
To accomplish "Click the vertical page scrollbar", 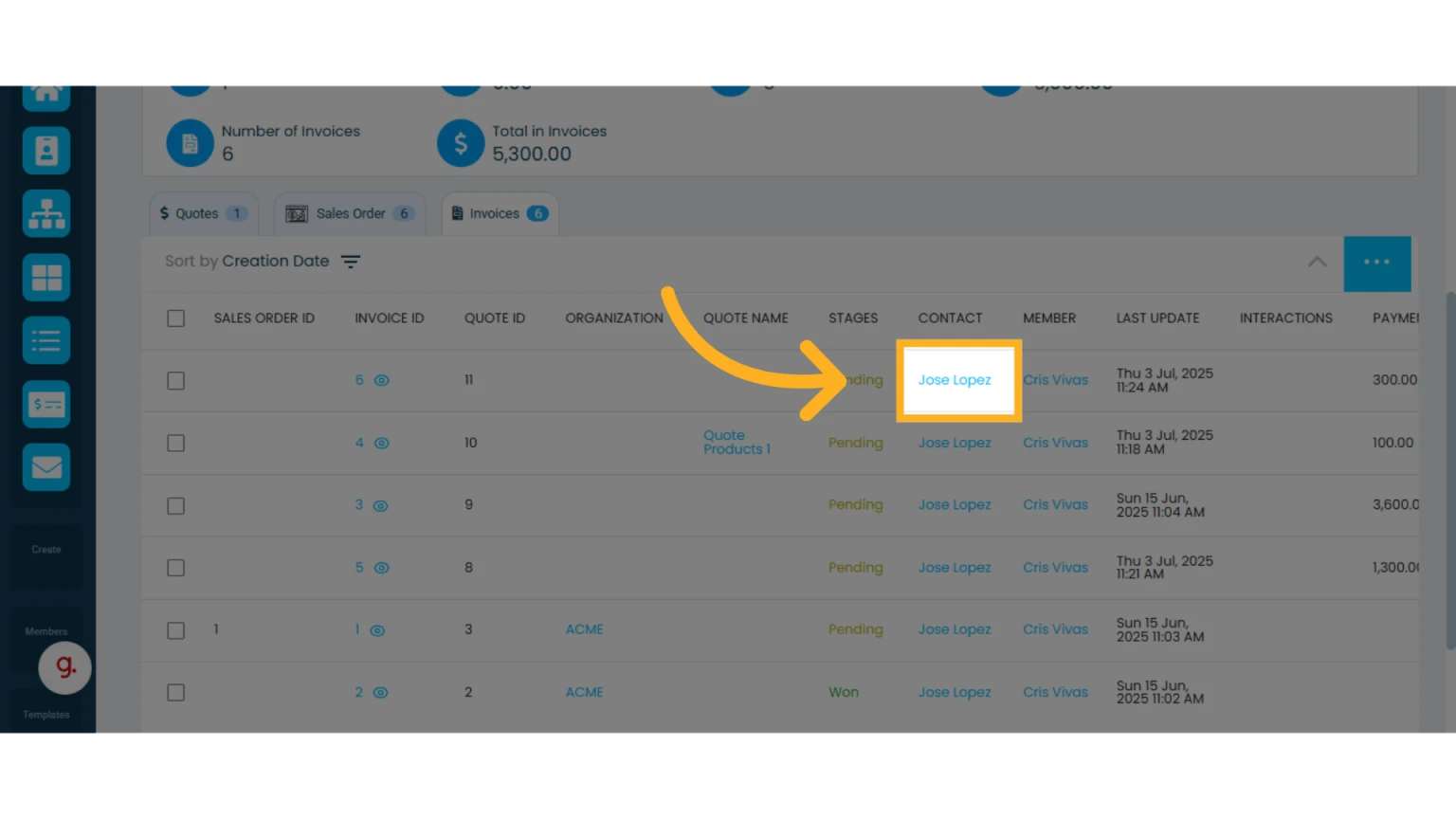I will pyautogui.click(x=1450, y=471).
